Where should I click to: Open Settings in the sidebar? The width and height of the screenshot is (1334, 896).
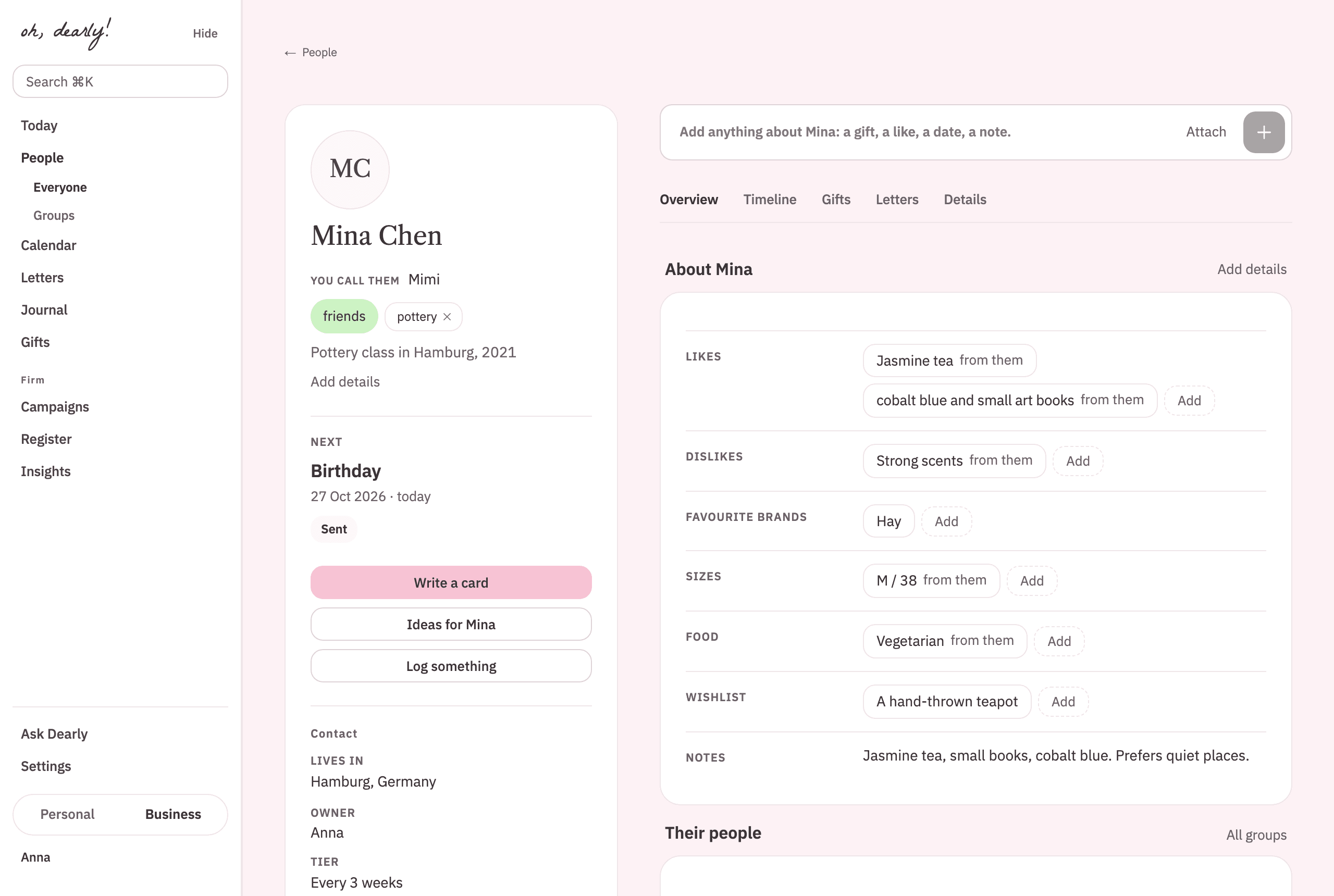click(46, 766)
